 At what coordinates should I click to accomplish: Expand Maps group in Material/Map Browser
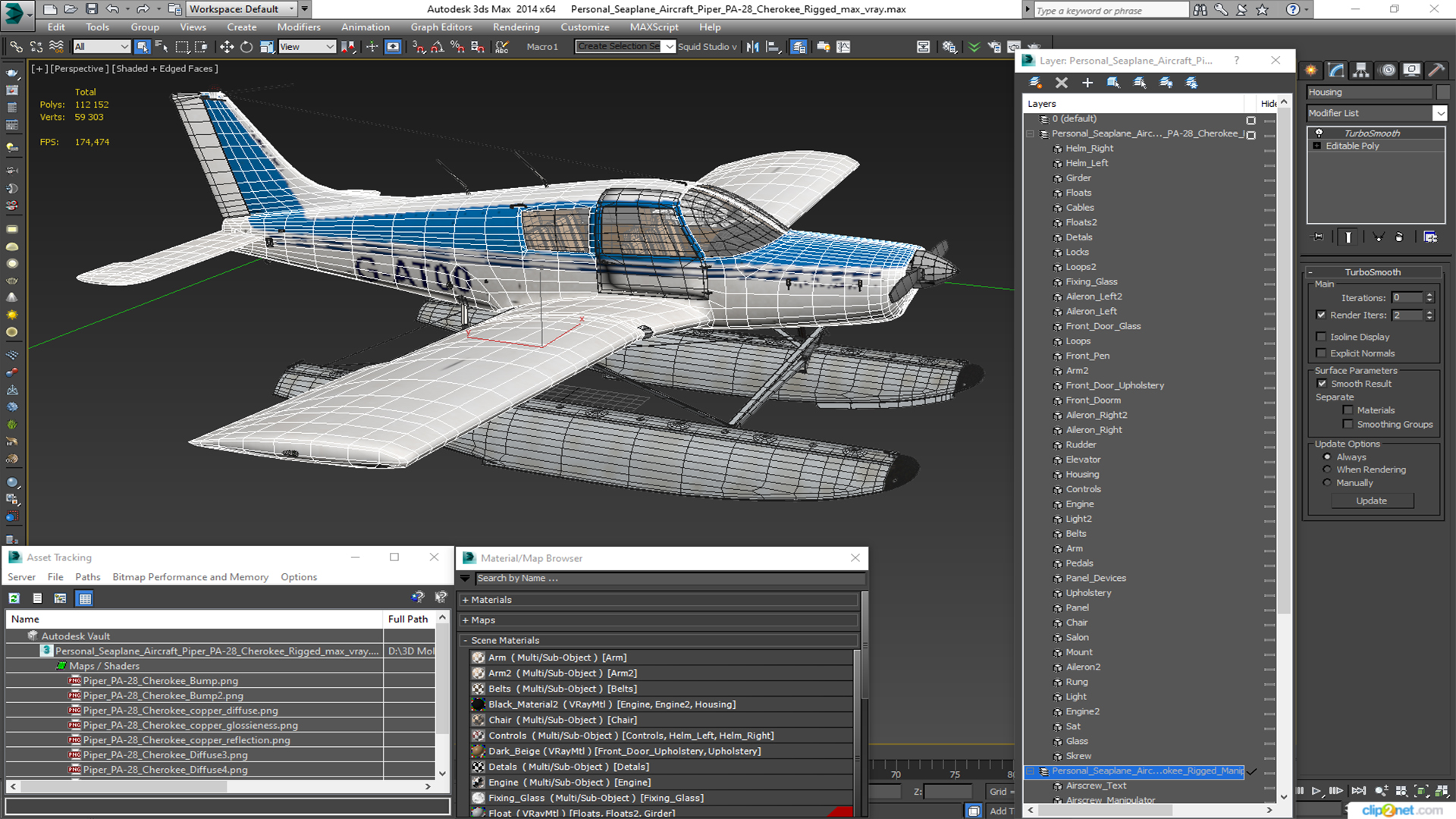click(465, 620)
